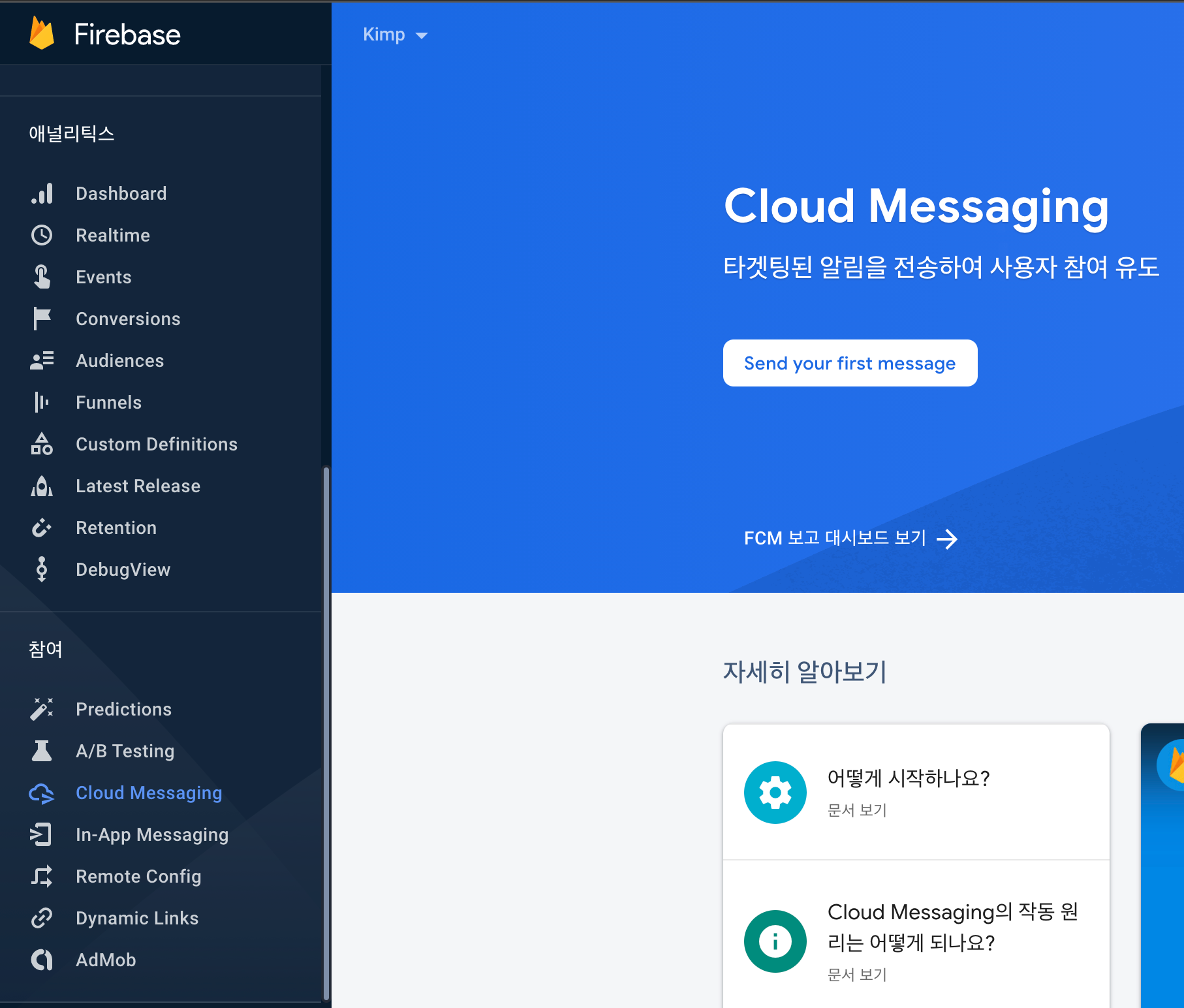Screen dimensions: 1184x1008
Task: Open the Audiences people icon
Action: point(42,360)
